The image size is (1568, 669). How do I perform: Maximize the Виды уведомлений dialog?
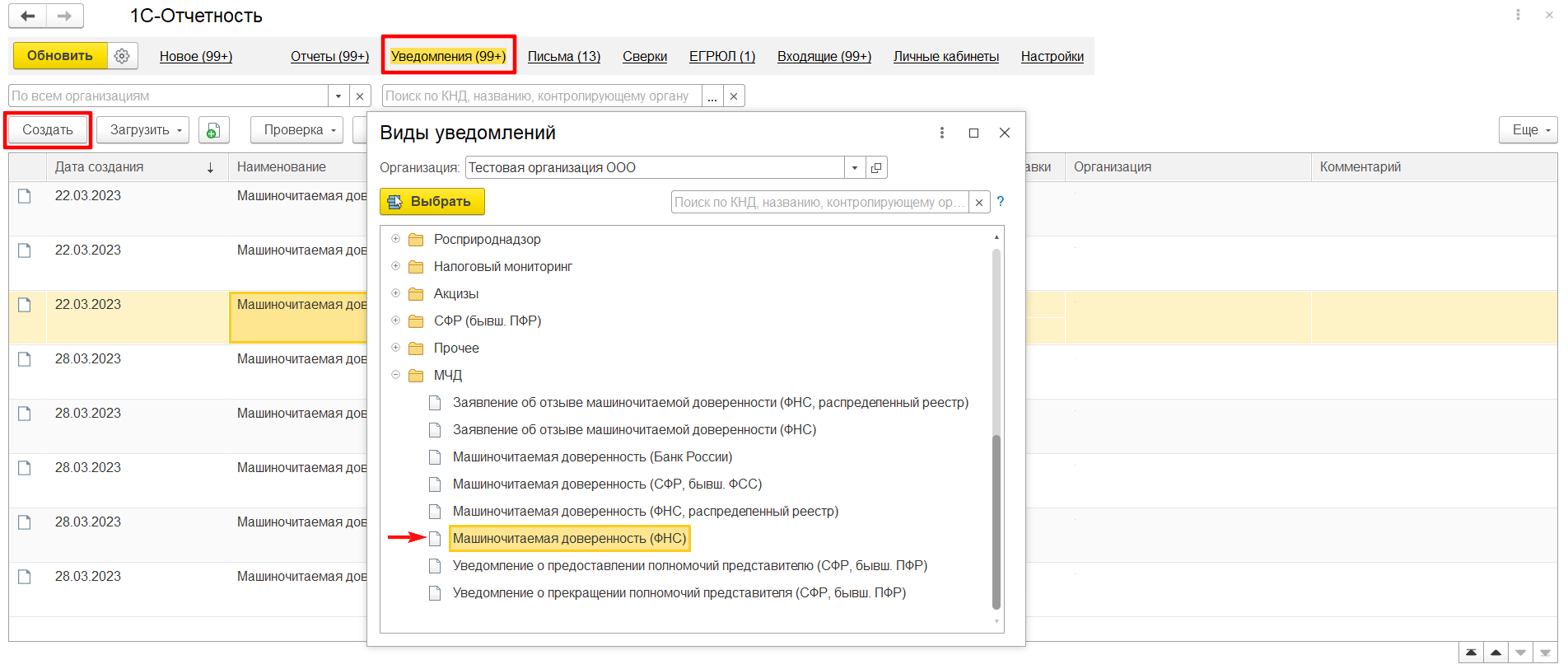pos(973,133)
